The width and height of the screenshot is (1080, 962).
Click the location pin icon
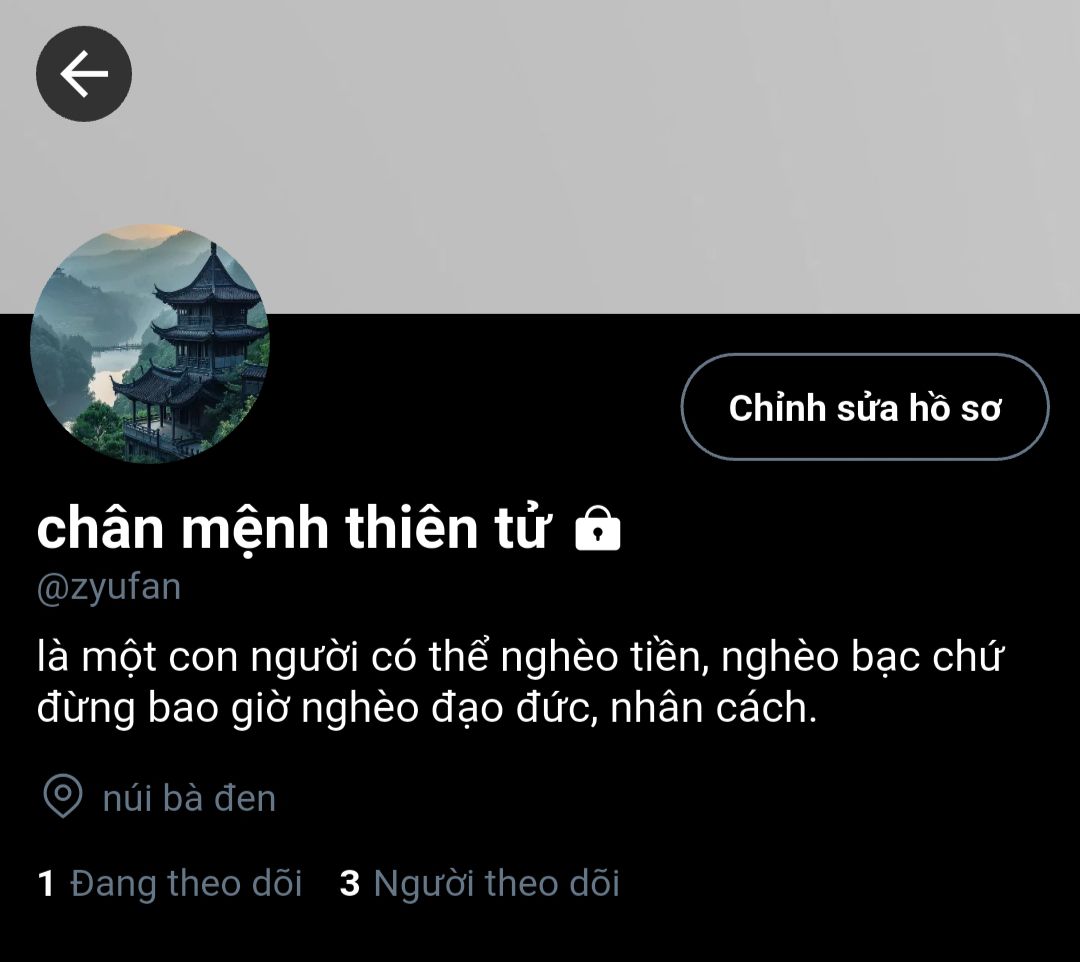63,796
